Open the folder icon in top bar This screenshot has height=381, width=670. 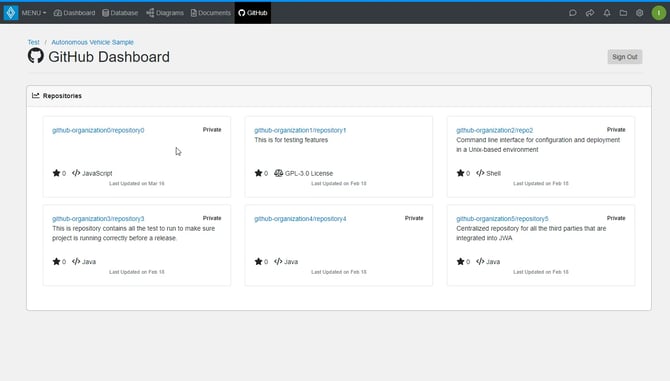[x=623, y=13]
